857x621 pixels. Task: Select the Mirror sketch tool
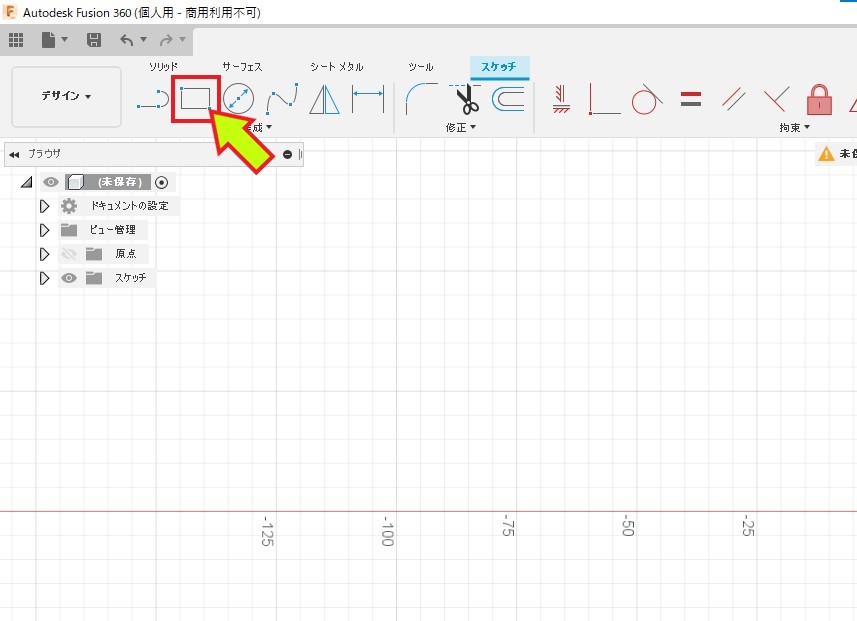coord(324,100)
